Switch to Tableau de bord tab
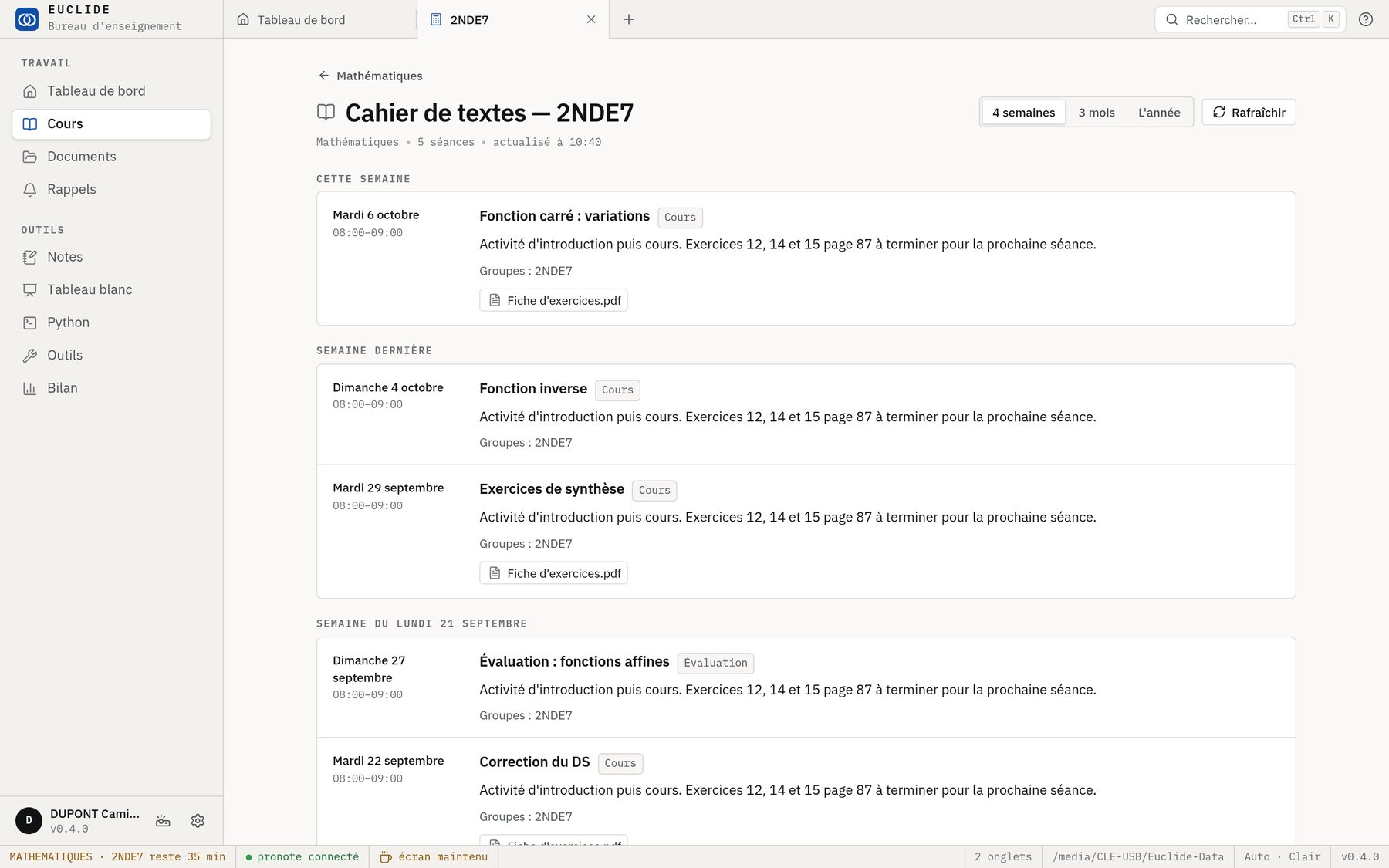The width and height of the screenshot is (1389, 868). [319, 19]
